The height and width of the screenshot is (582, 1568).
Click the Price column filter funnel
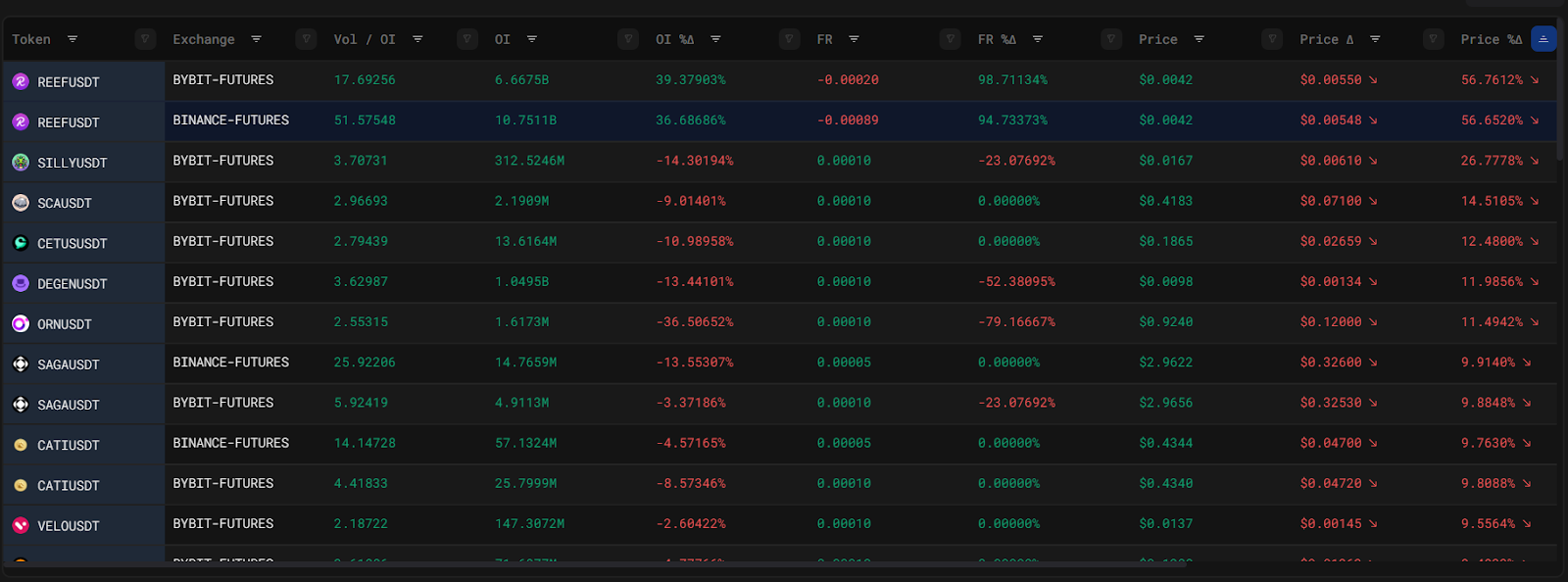(1272, 39)
